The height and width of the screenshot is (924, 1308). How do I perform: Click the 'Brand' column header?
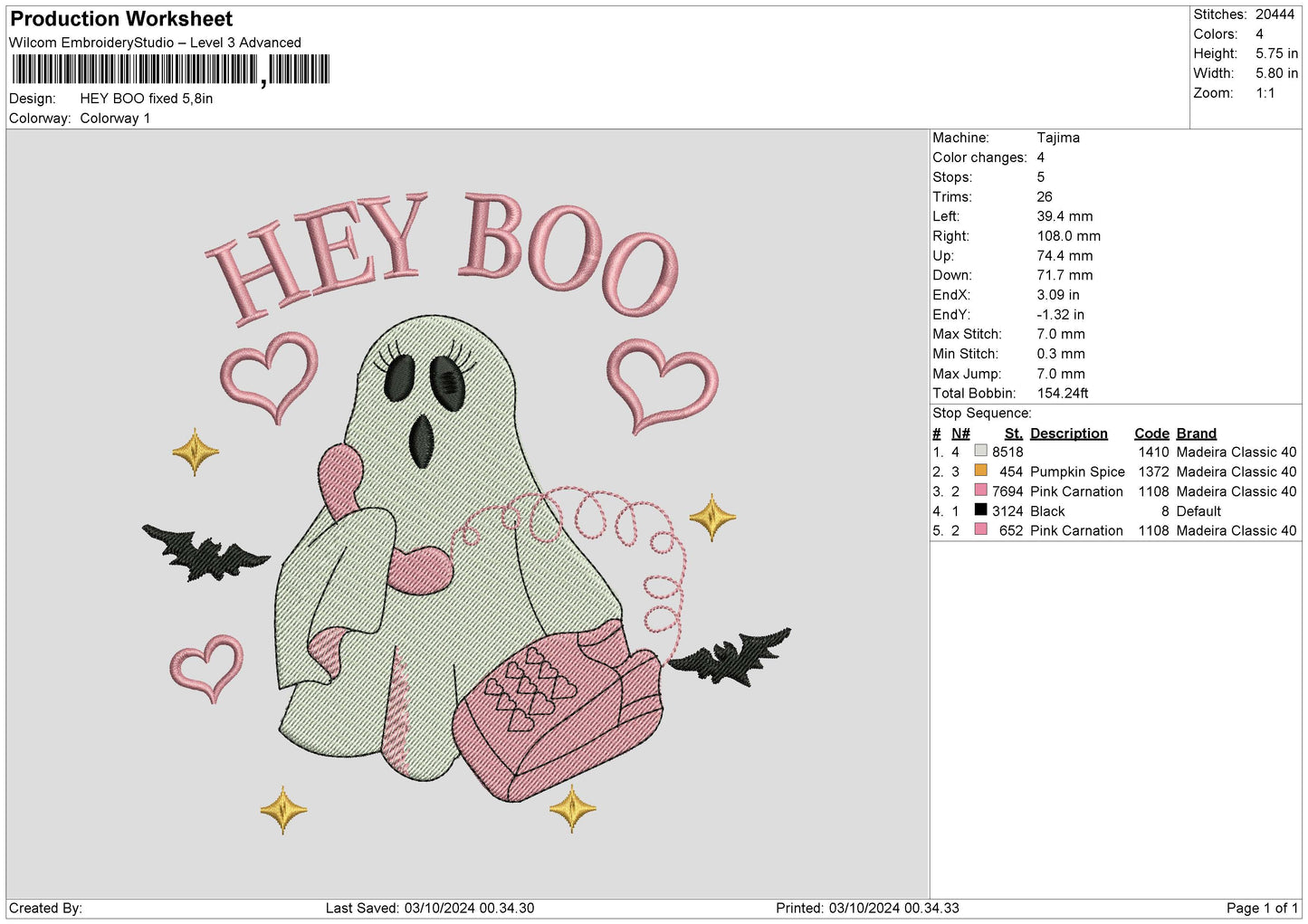click(x=1197, y=433)
